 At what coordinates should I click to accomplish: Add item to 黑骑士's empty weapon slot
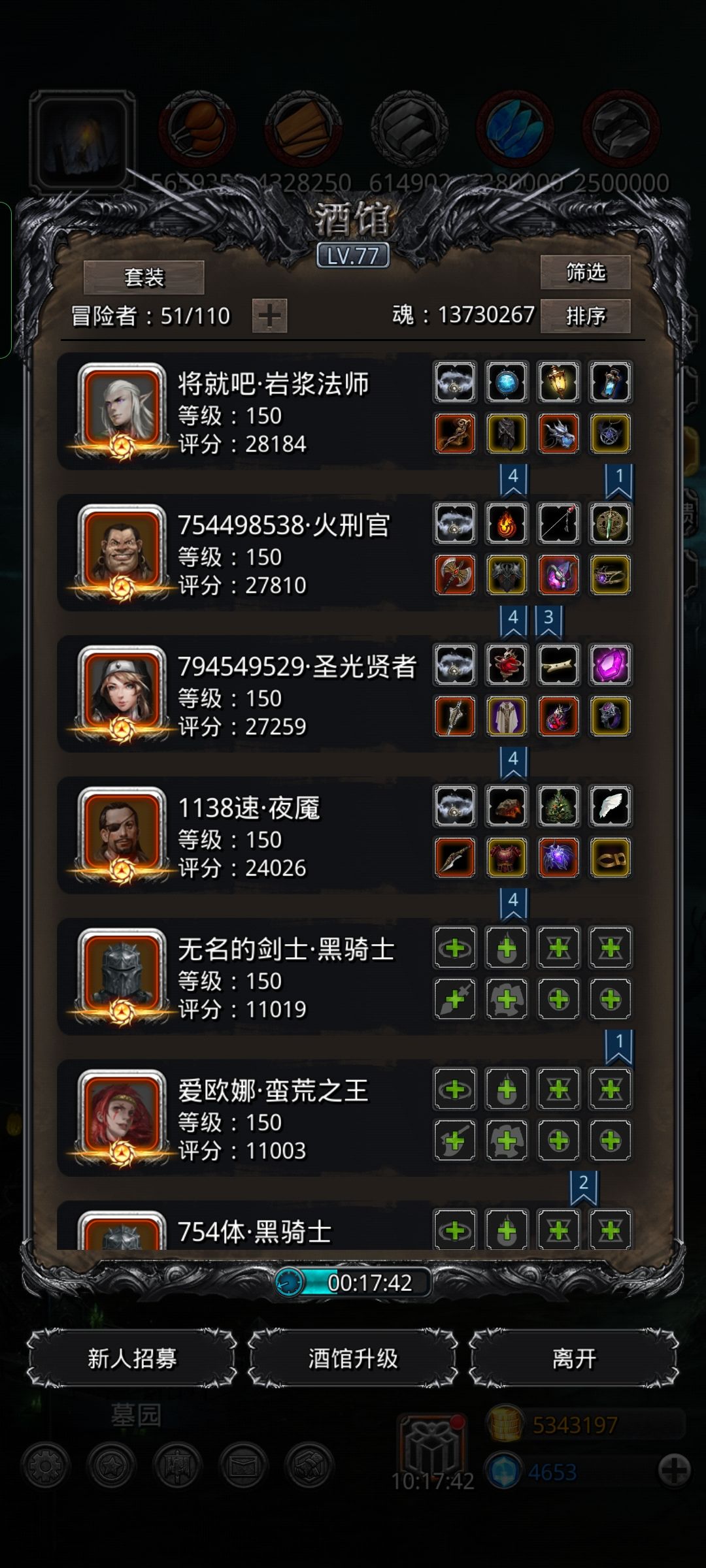click(x=455, y=999)
